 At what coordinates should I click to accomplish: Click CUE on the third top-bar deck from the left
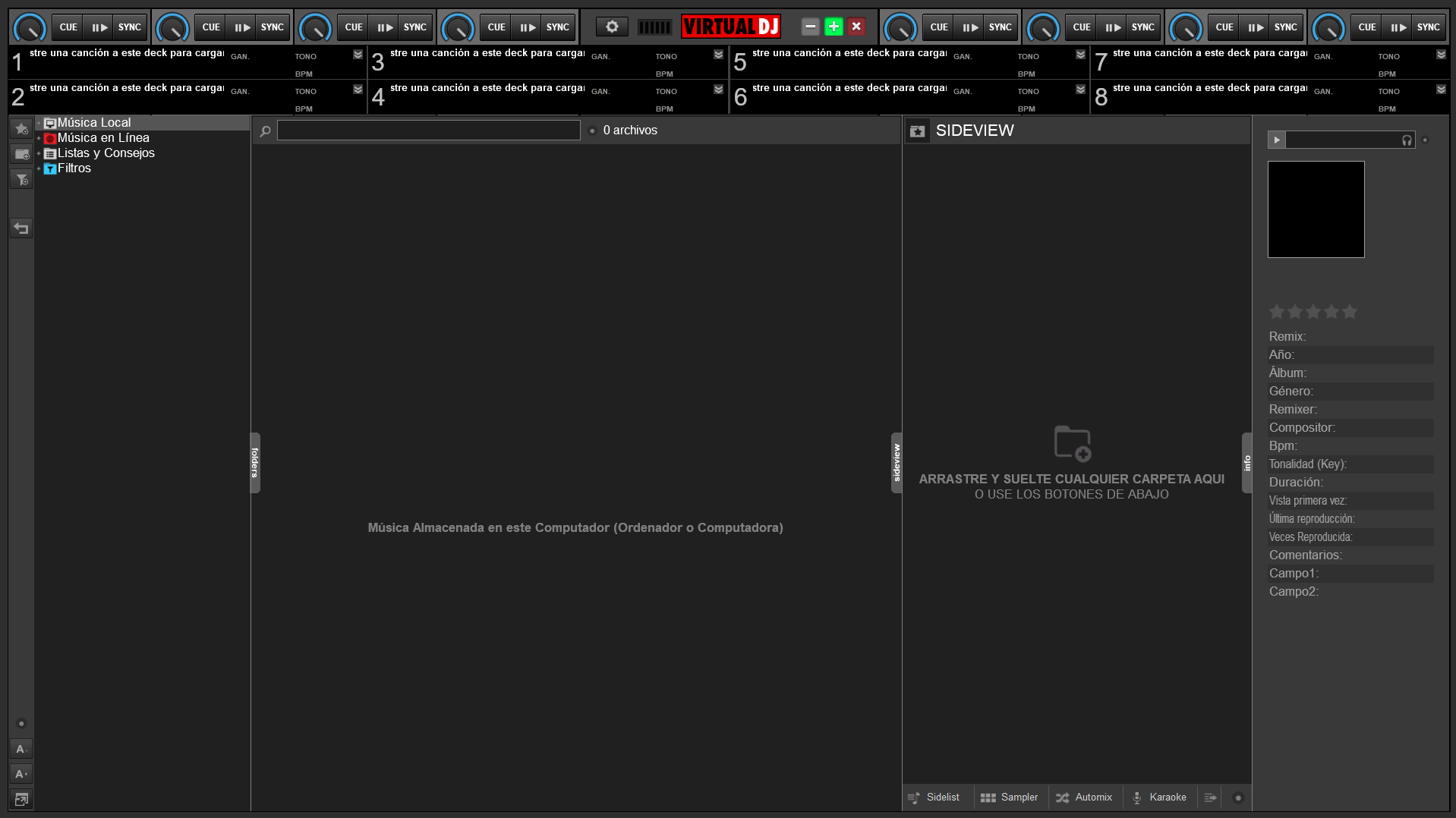pyautogui.click(x=354, y=27)
